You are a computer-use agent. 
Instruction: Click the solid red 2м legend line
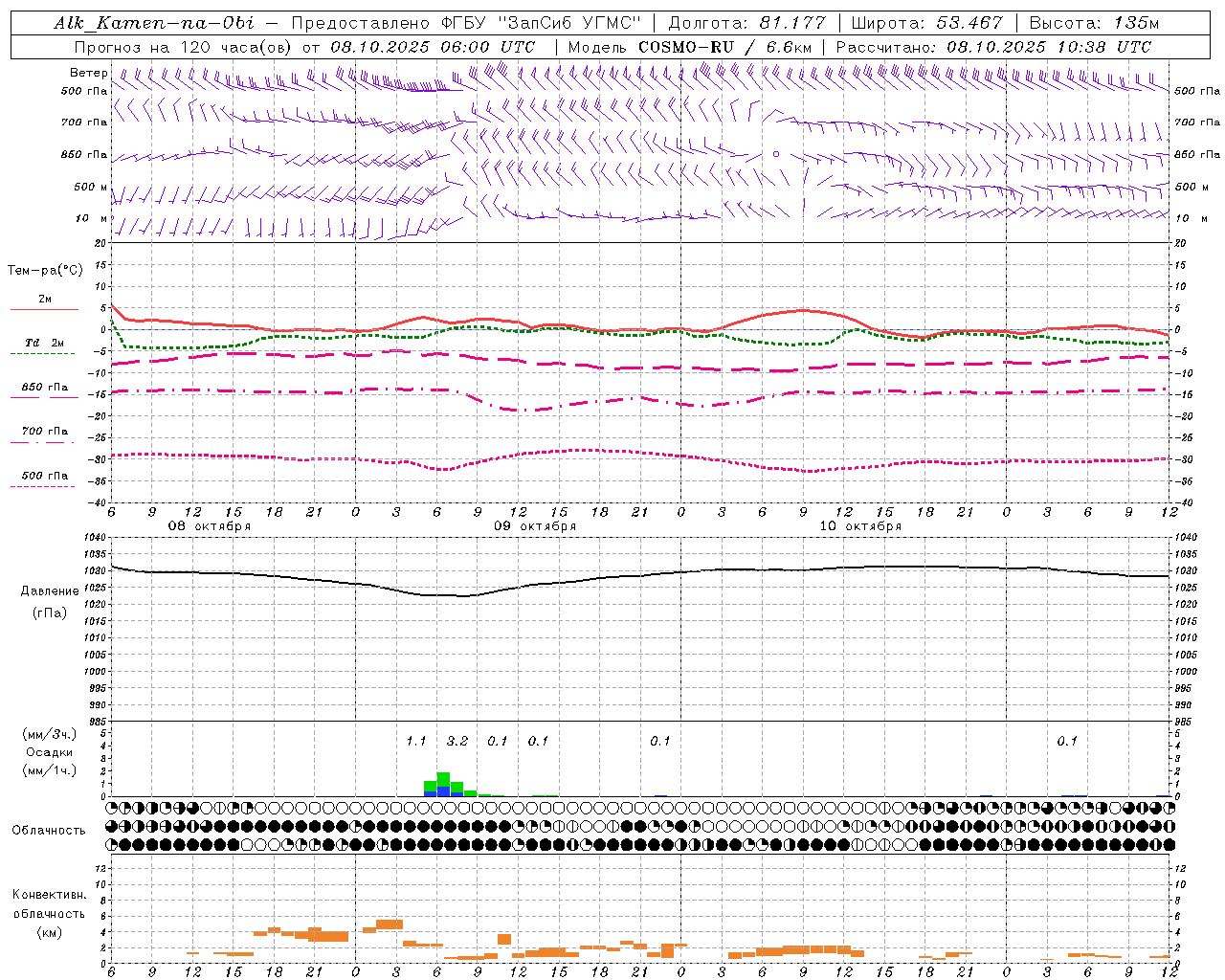(44, 309)
